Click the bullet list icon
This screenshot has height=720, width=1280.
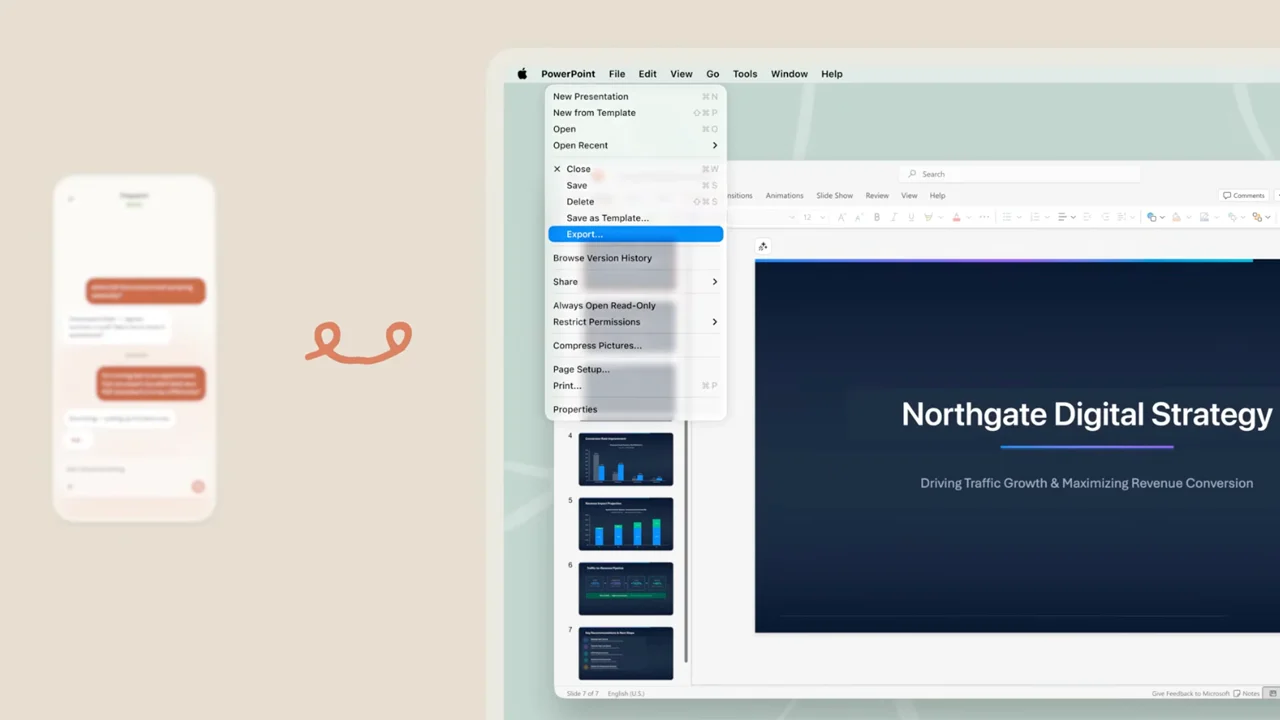(x=1007, y=217)
